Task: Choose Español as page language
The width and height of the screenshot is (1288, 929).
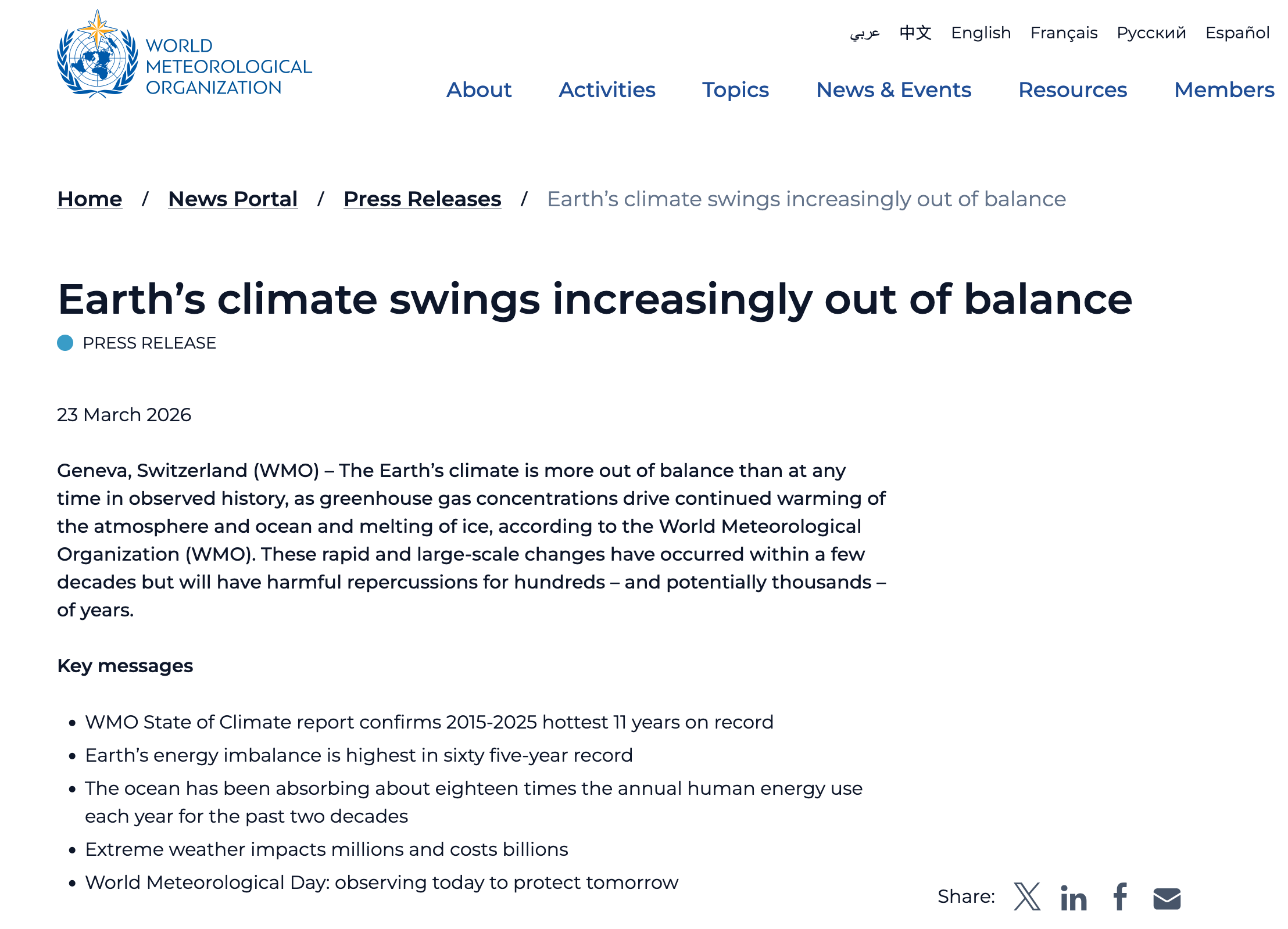Action: pos(1237,33)
